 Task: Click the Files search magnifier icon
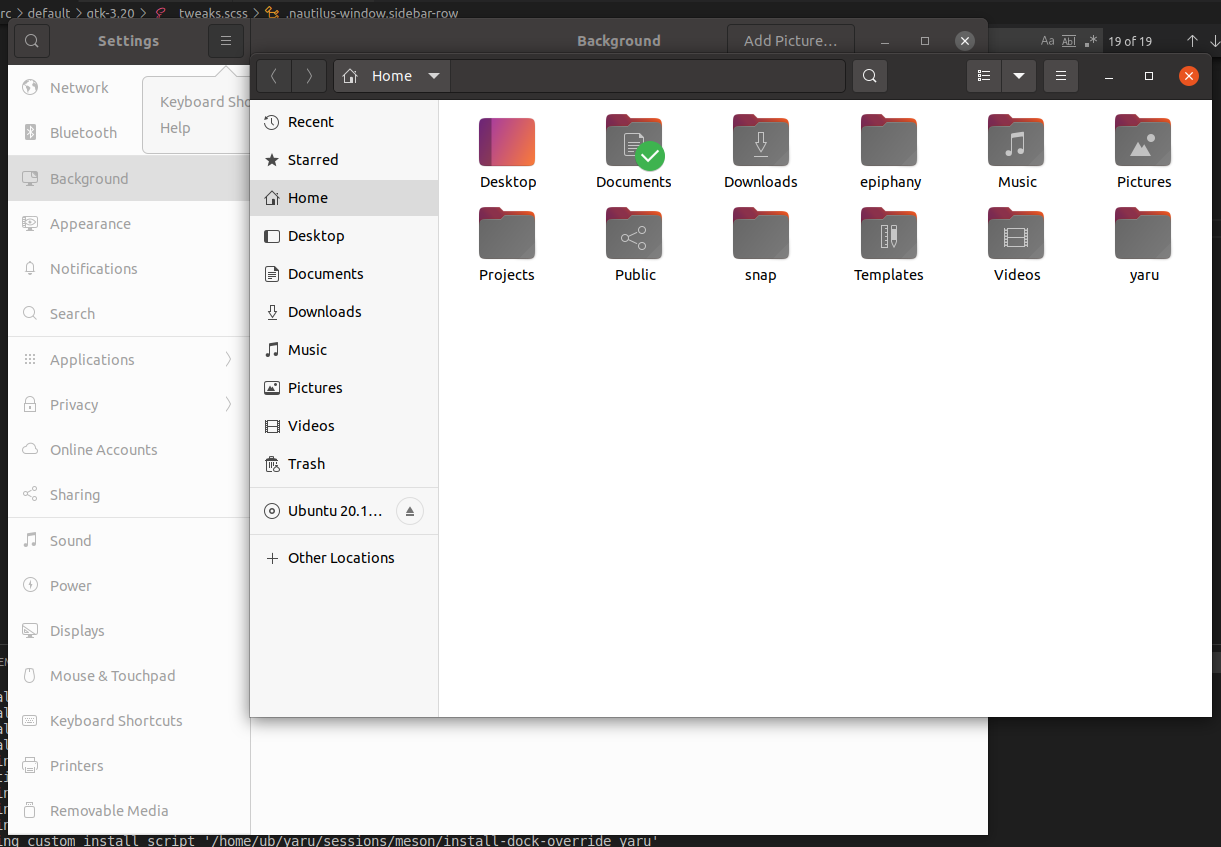click(870, 76)
